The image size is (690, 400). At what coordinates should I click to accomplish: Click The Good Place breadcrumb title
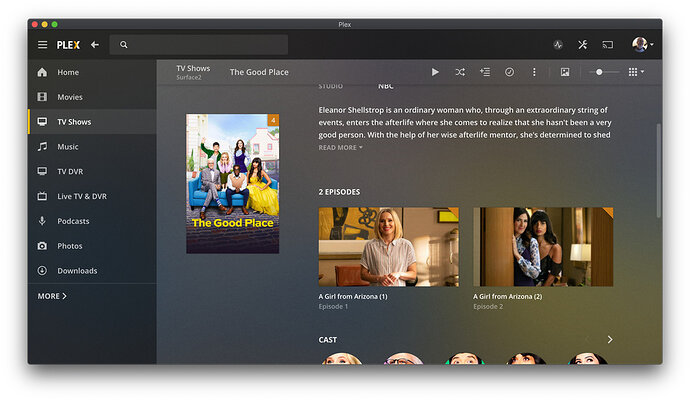[259, 72]
